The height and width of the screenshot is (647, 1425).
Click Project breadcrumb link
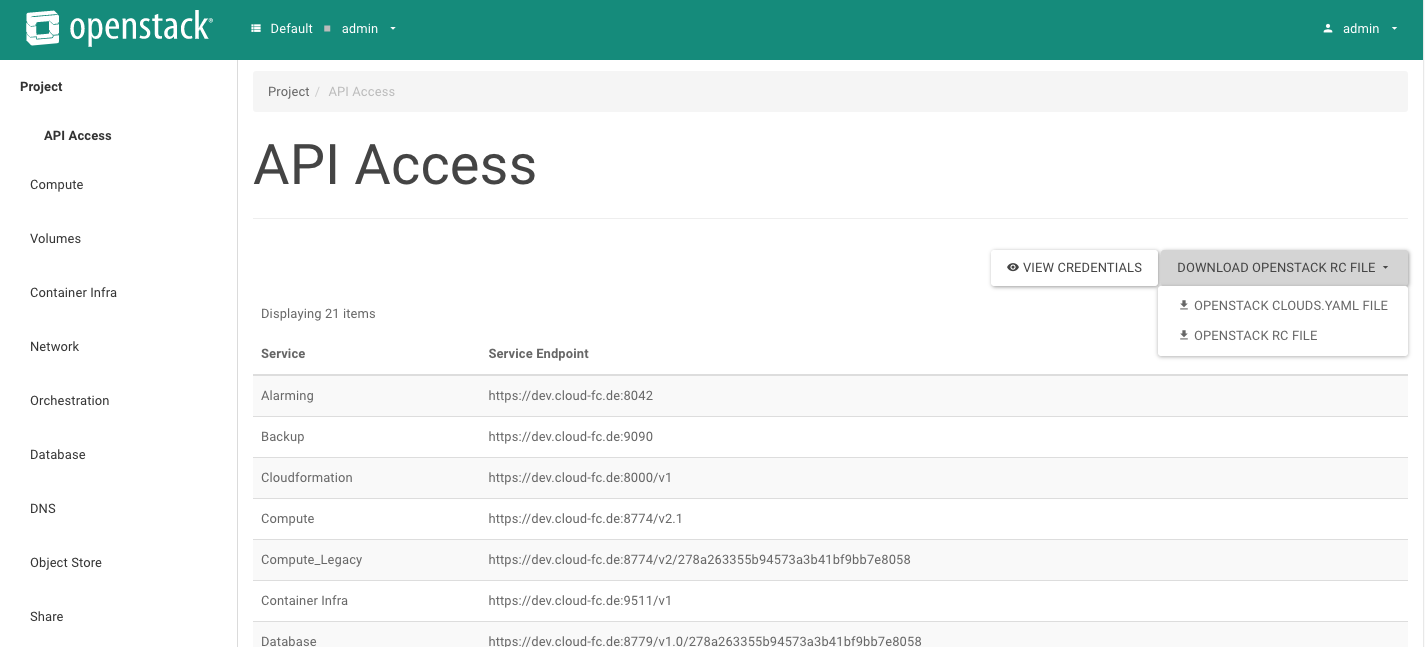[x=289, y=92]
